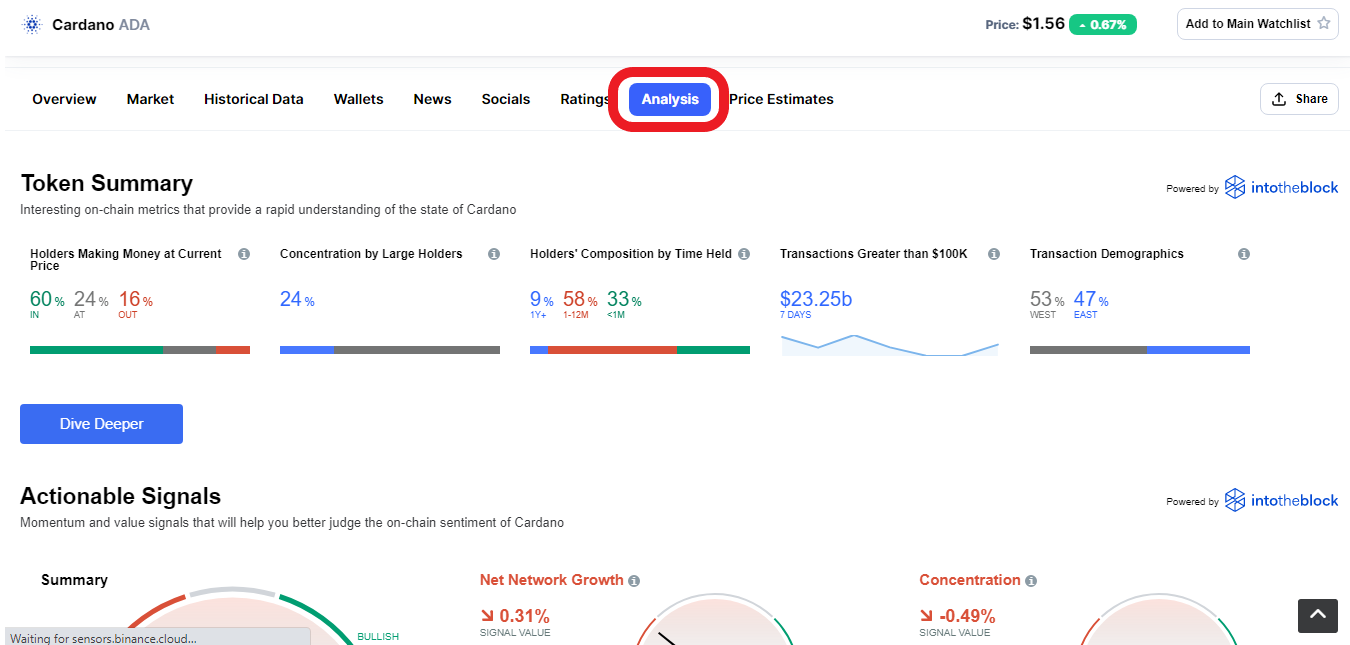This screenshot has height=645, width=1350.
Task: Click the Cardano logo icon
Action: point(32,24)
